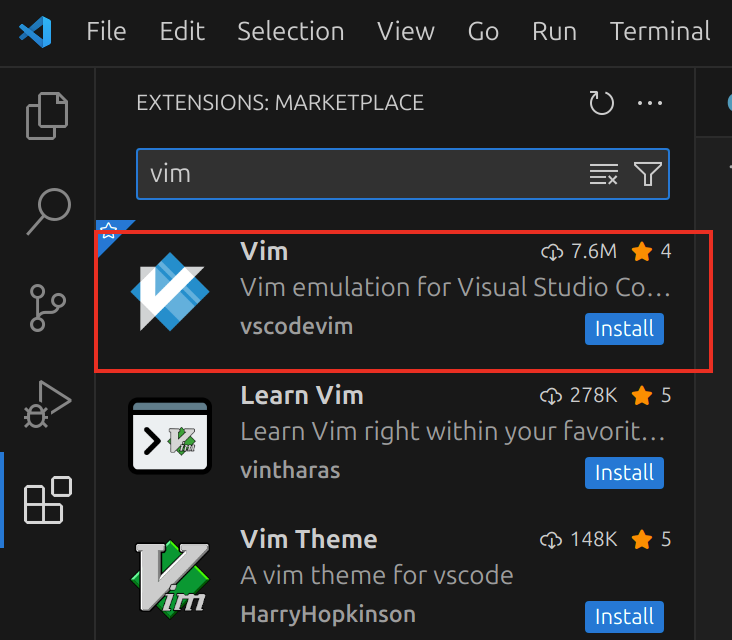Click 'Vim emulation for Visual Studio Co…' description
This screenshot has width=732, height=640.
[x=455, y=287]
